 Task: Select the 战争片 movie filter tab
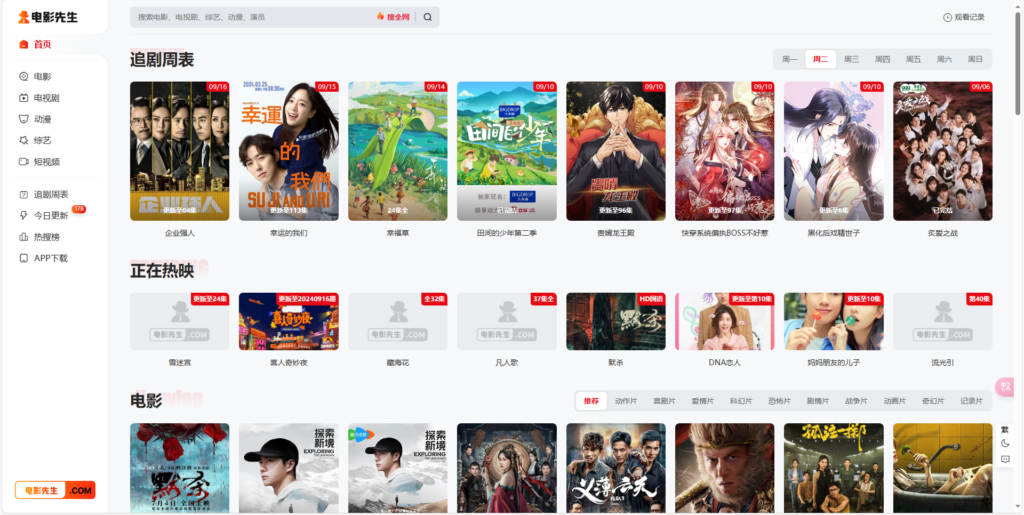[856, 401]
